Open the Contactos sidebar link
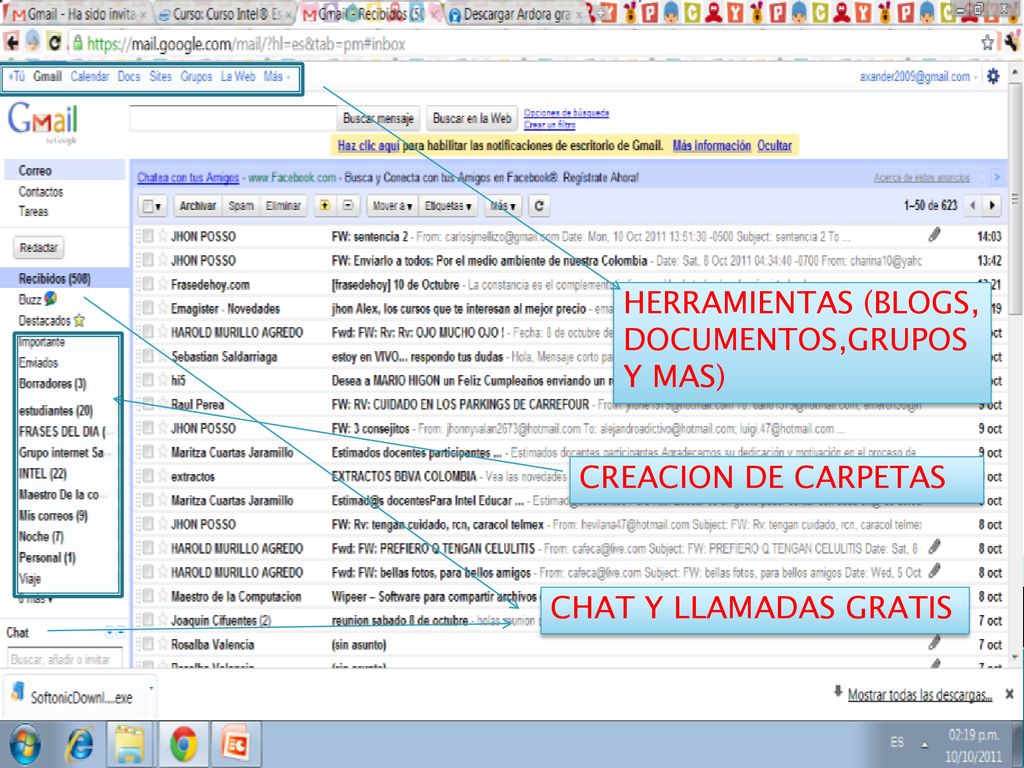1024x768 pixels. coord(40,191)
